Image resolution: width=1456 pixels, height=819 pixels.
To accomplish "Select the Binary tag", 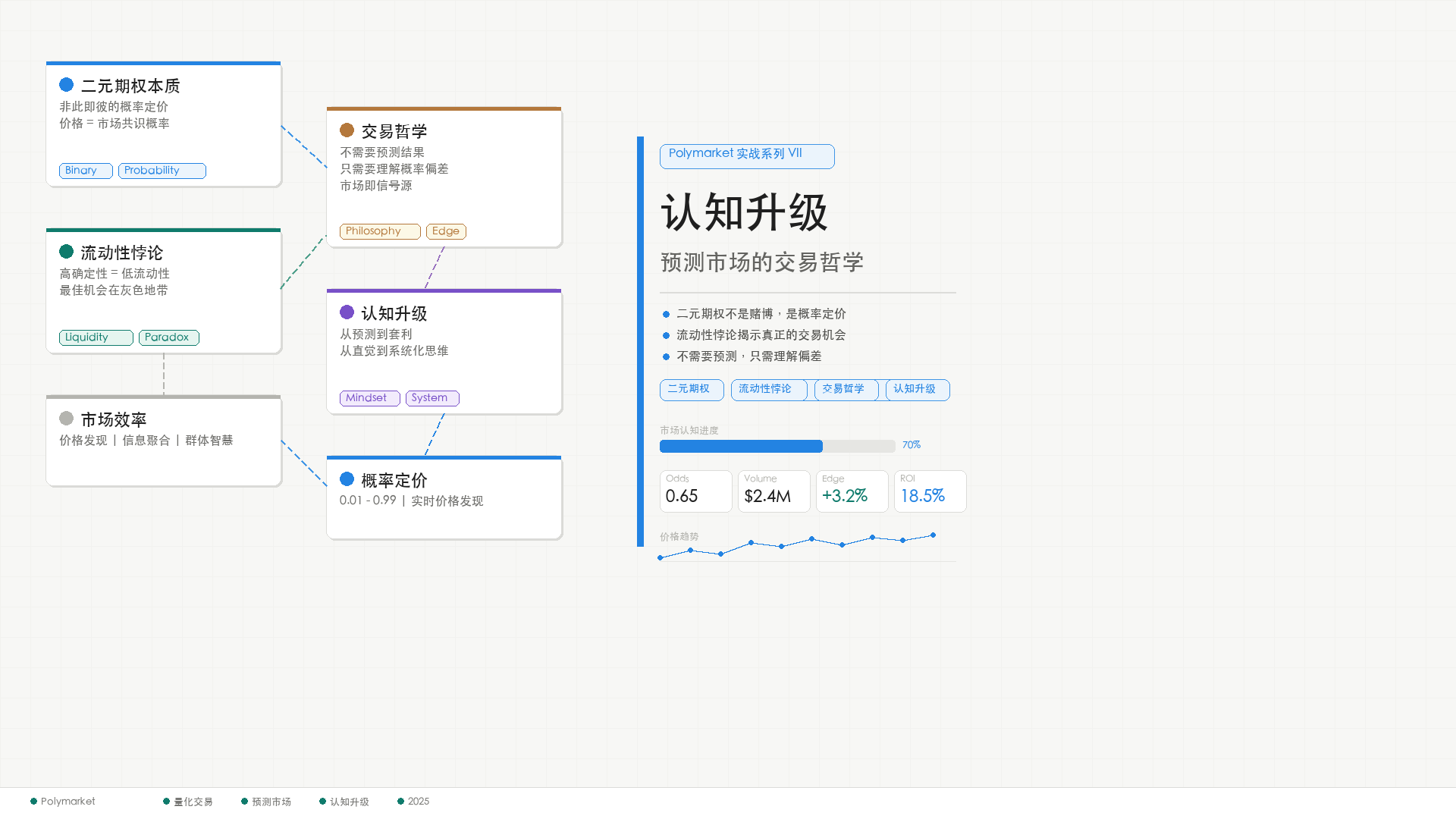I will [86, 171].
